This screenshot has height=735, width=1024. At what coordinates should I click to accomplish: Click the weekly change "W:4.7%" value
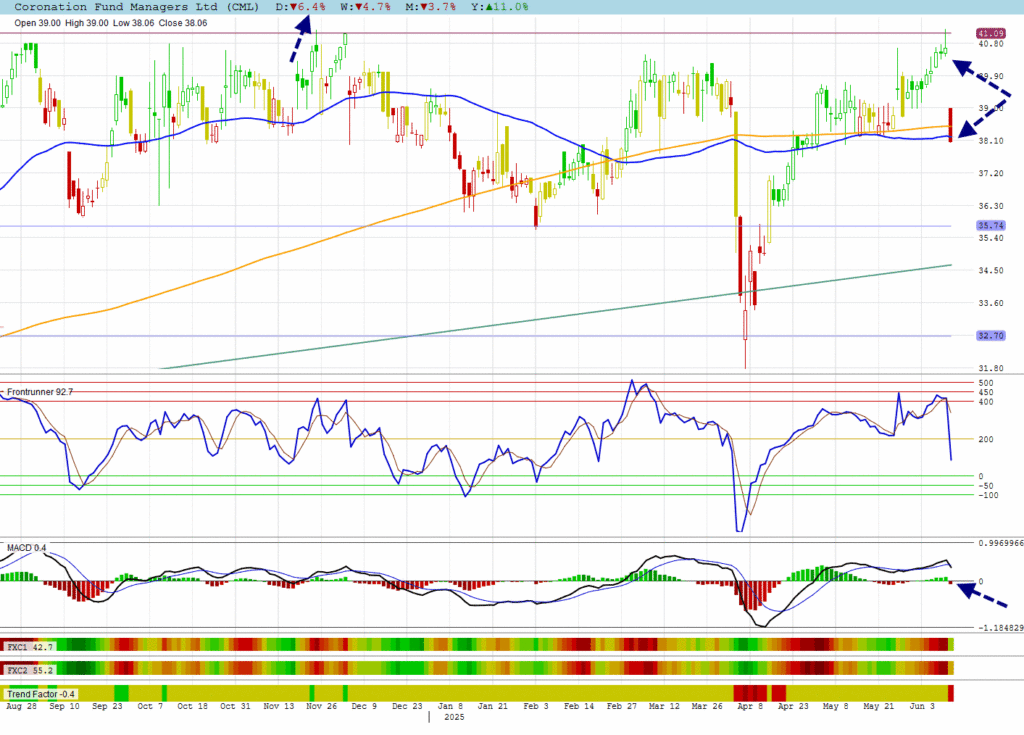pyautogui.click(x=366, y=7)
